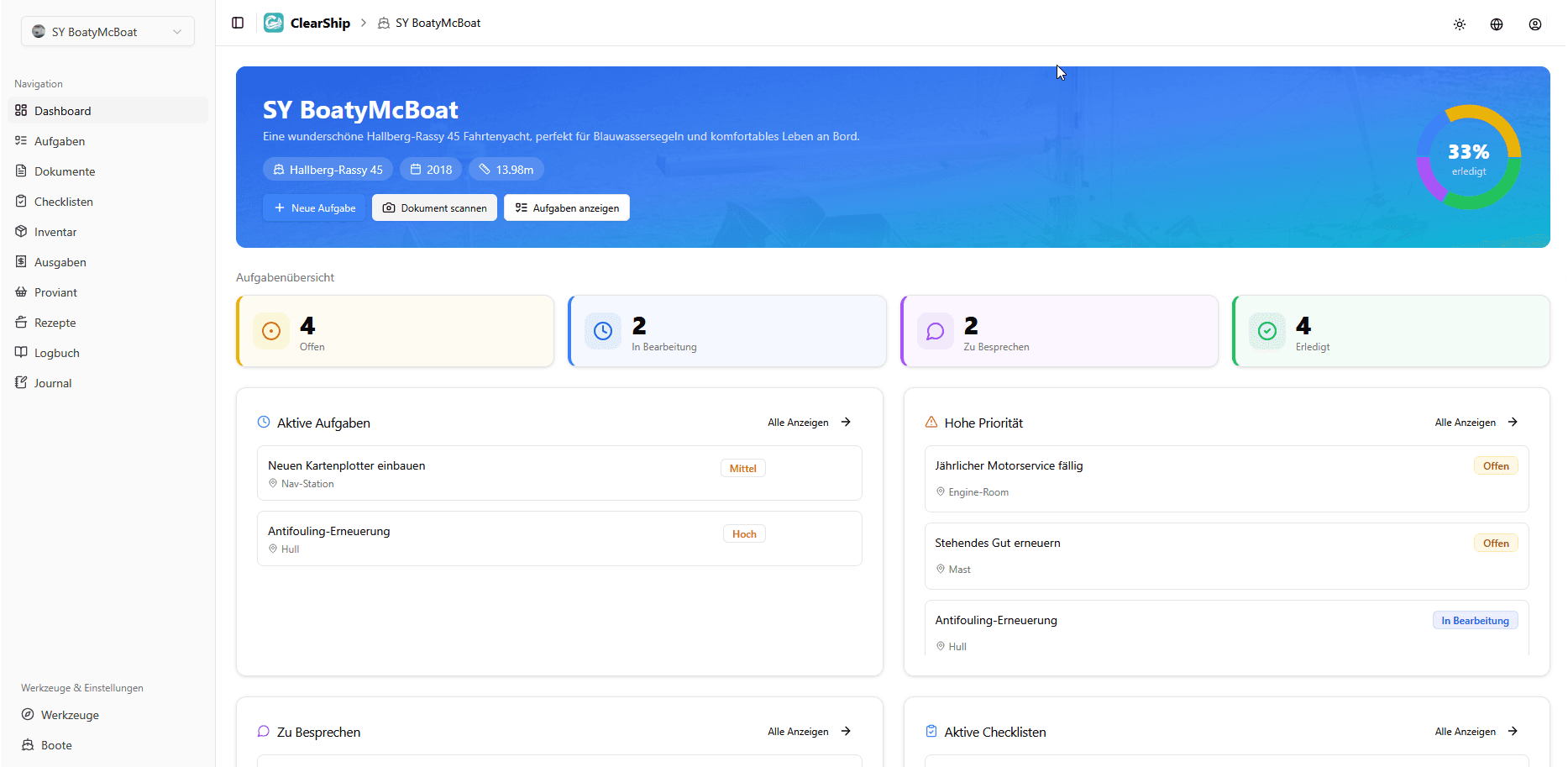Switch theme with the sun icon
1568x767 pixels.
[1460, 24]
